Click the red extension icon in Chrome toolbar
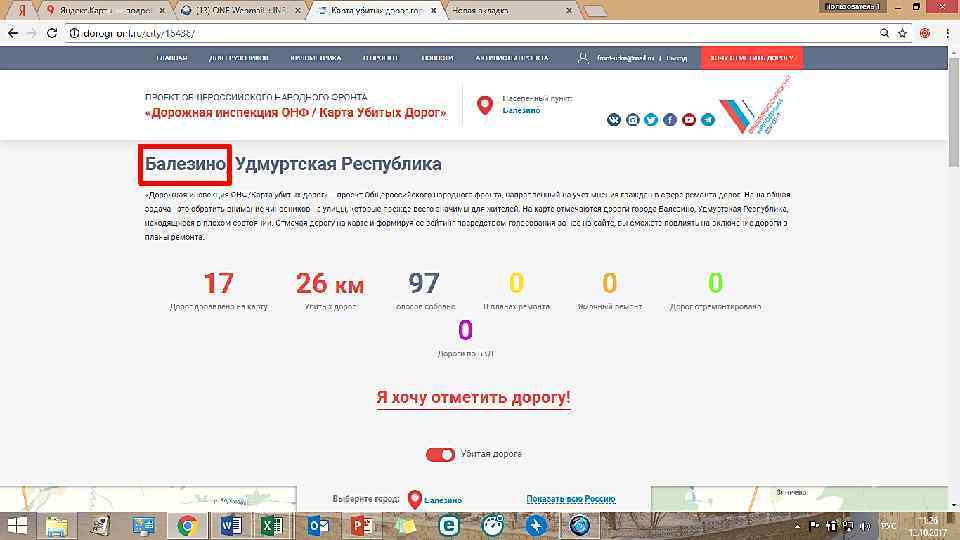Viewport: 960px width, 540px height. 925,33
